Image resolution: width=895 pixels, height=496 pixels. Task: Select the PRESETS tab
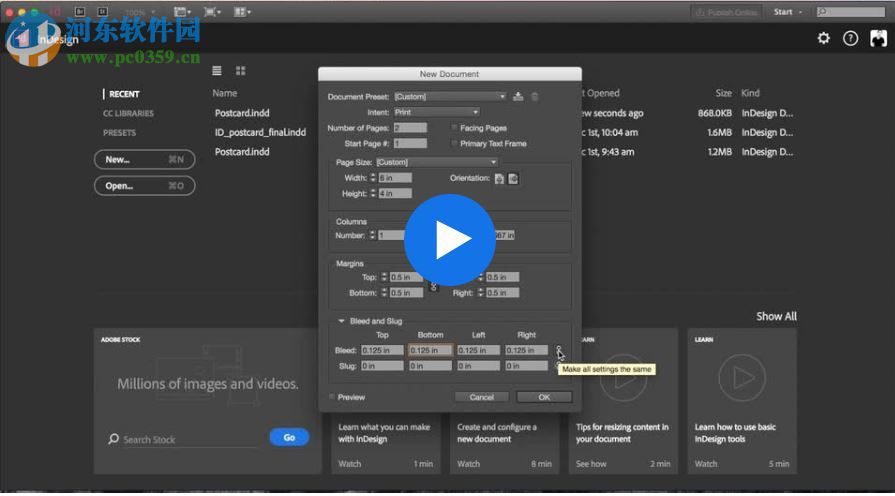[x=119, y=132]
